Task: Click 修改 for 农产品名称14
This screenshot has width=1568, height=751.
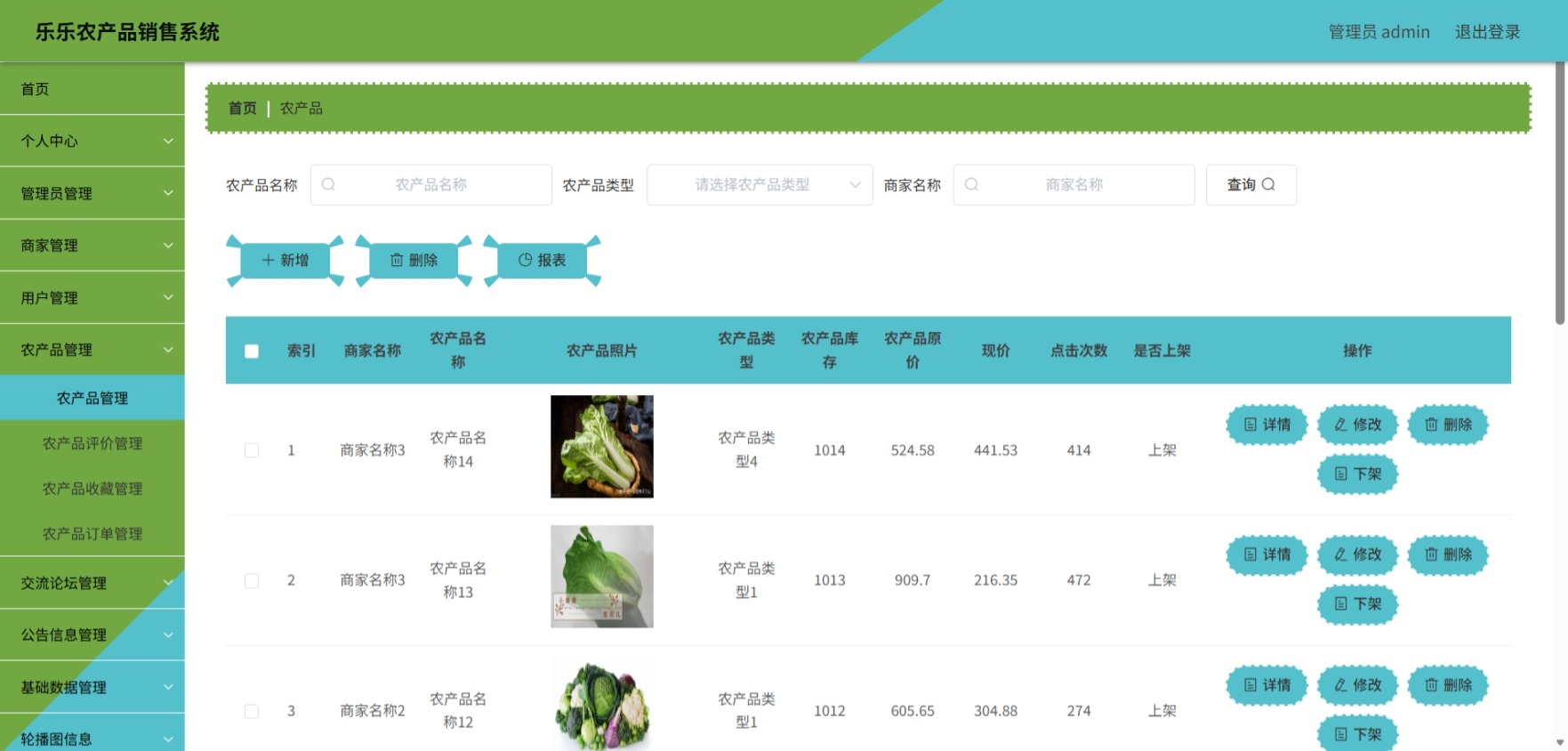Action: [1357, 424]
